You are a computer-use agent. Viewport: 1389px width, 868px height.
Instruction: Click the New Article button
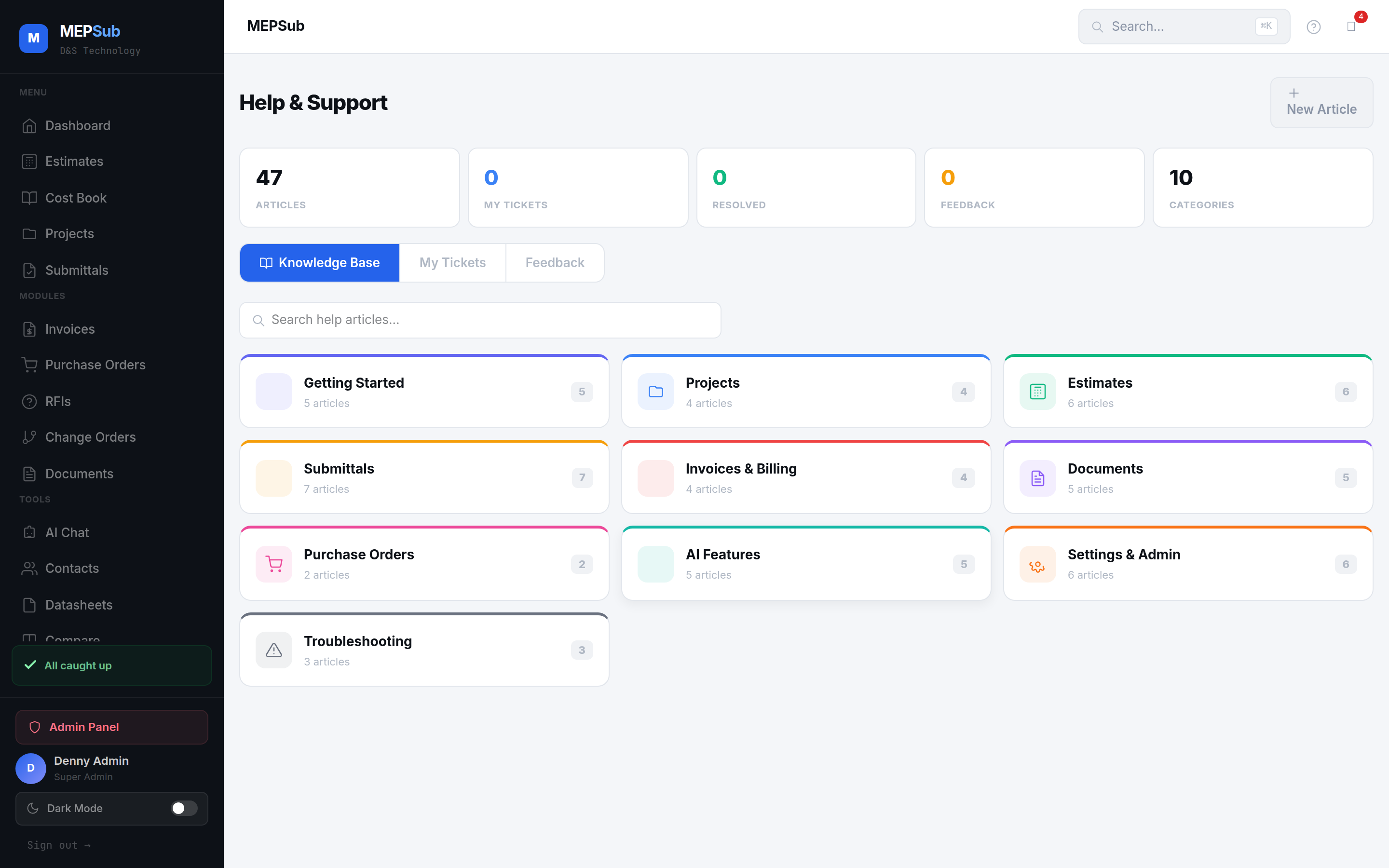(1321, 102)
